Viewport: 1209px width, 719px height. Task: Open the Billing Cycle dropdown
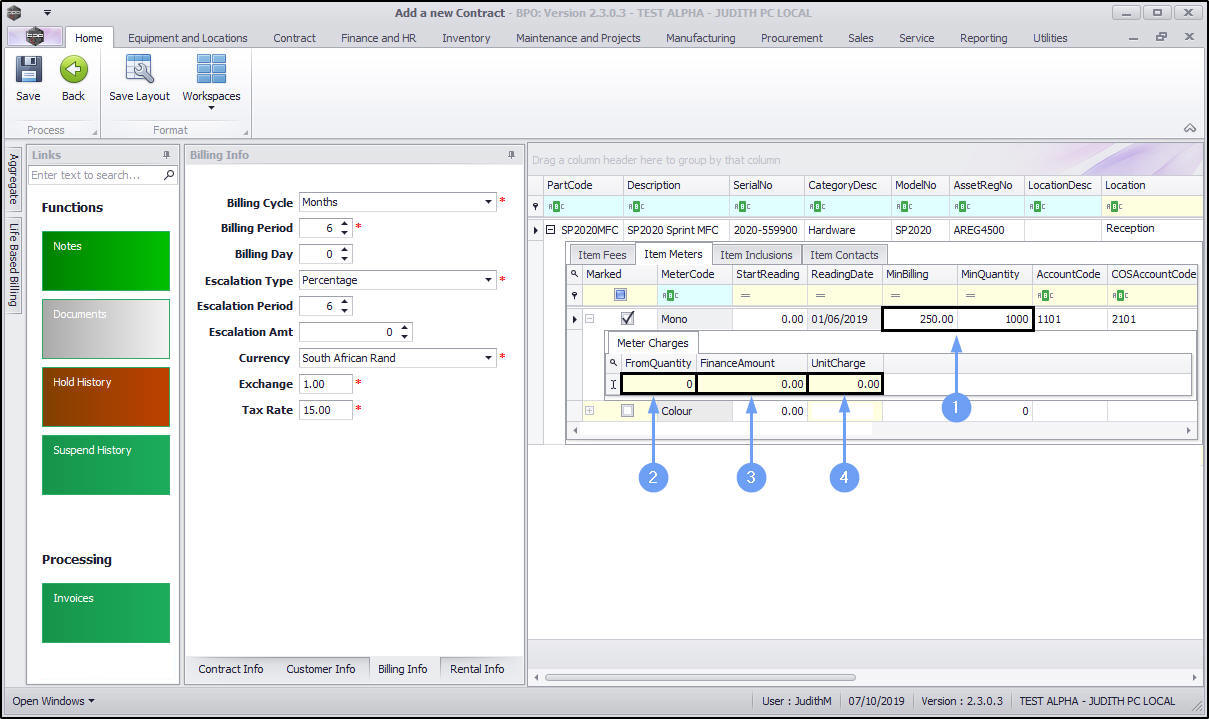click(490, 202)
